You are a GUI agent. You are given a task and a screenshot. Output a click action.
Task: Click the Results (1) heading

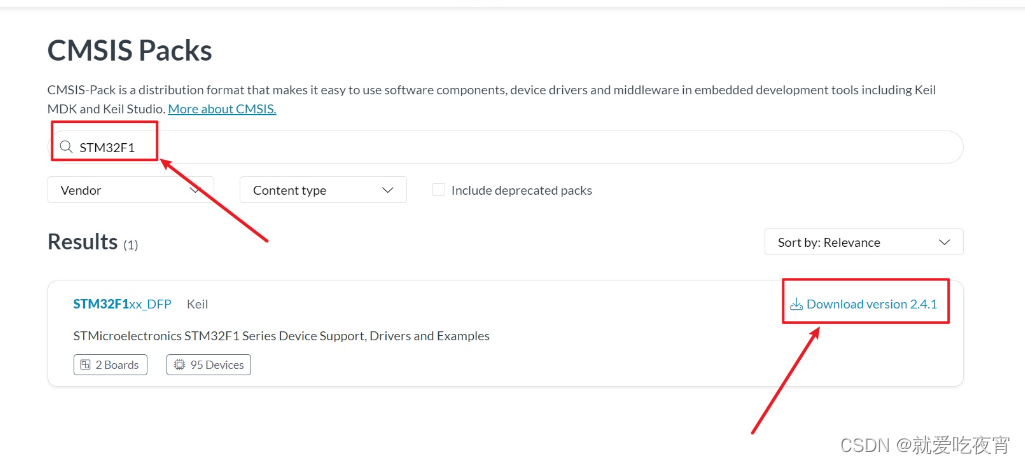tap(93, 242)
